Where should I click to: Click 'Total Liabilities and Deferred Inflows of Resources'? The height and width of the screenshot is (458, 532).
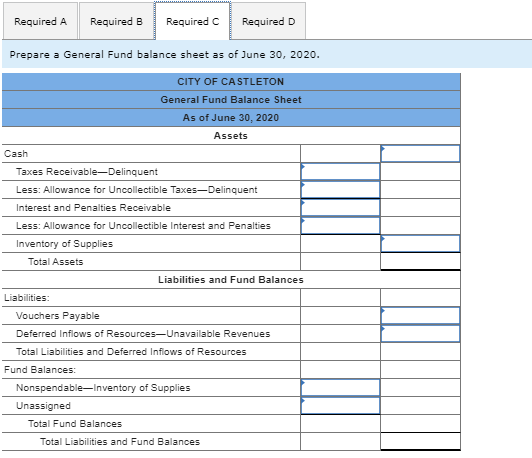pos(131,351)
